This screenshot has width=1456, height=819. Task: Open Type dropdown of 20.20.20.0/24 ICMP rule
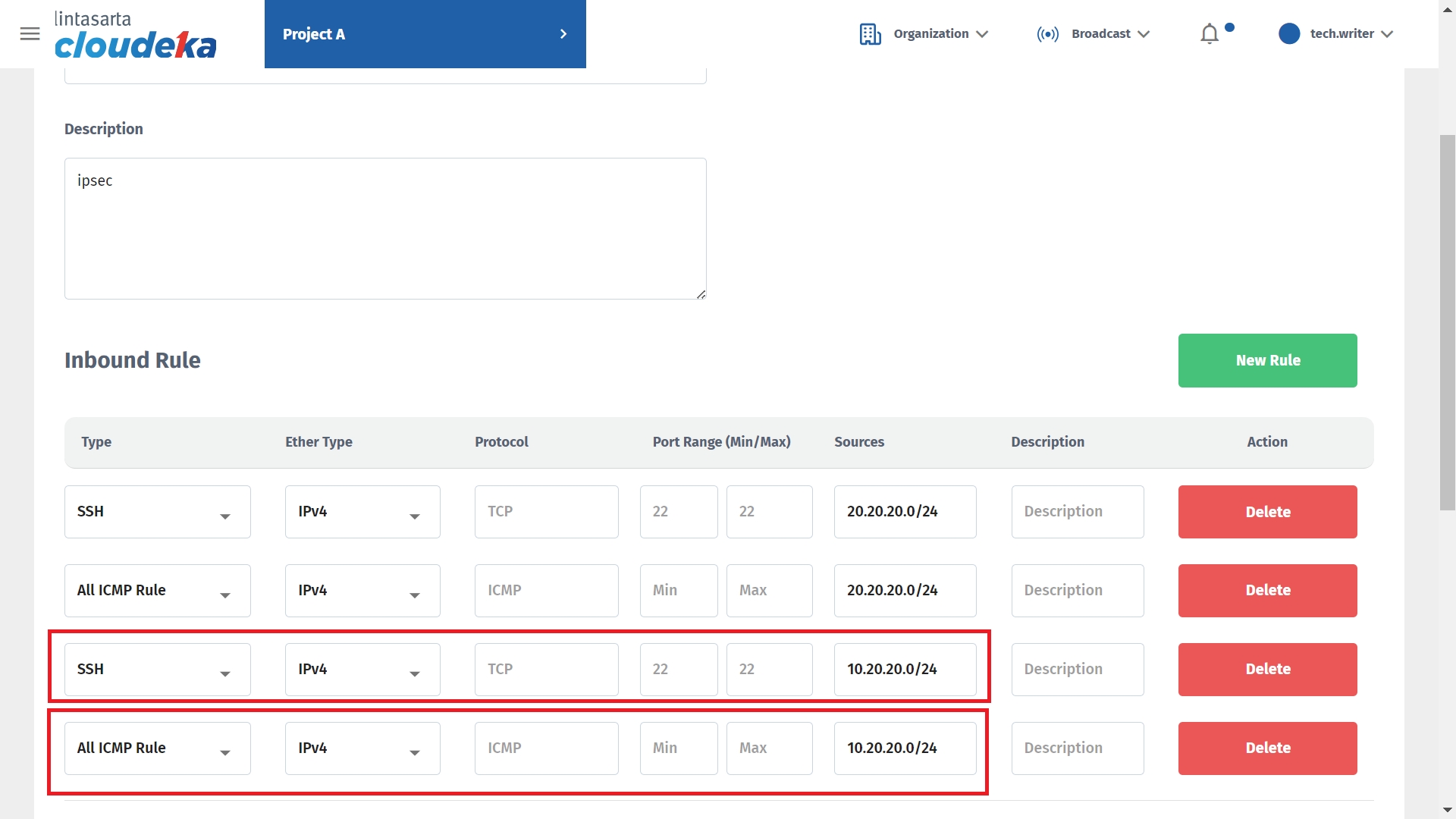tap(157, 591)
